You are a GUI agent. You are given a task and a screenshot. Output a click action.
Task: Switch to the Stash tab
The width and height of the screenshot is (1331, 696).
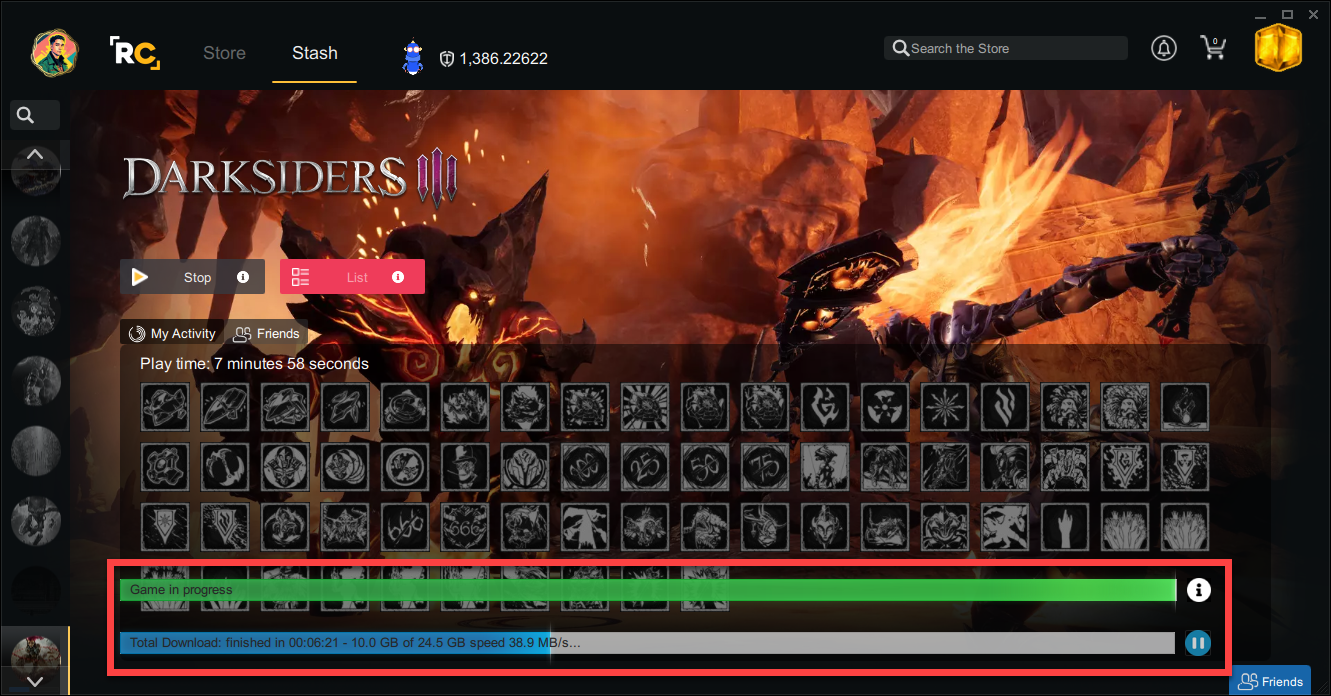315,53
